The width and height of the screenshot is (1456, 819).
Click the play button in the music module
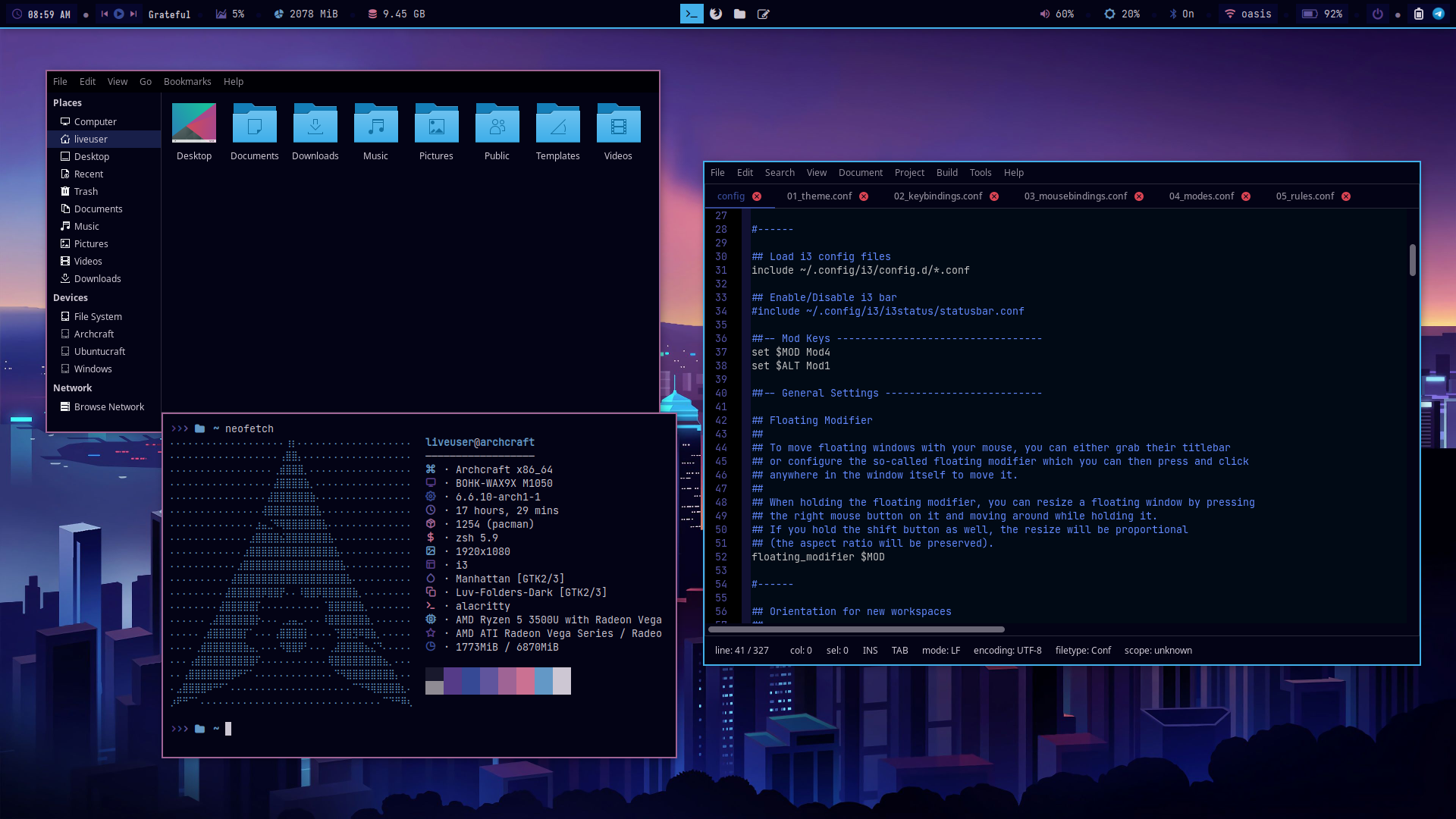coord(119,14)
